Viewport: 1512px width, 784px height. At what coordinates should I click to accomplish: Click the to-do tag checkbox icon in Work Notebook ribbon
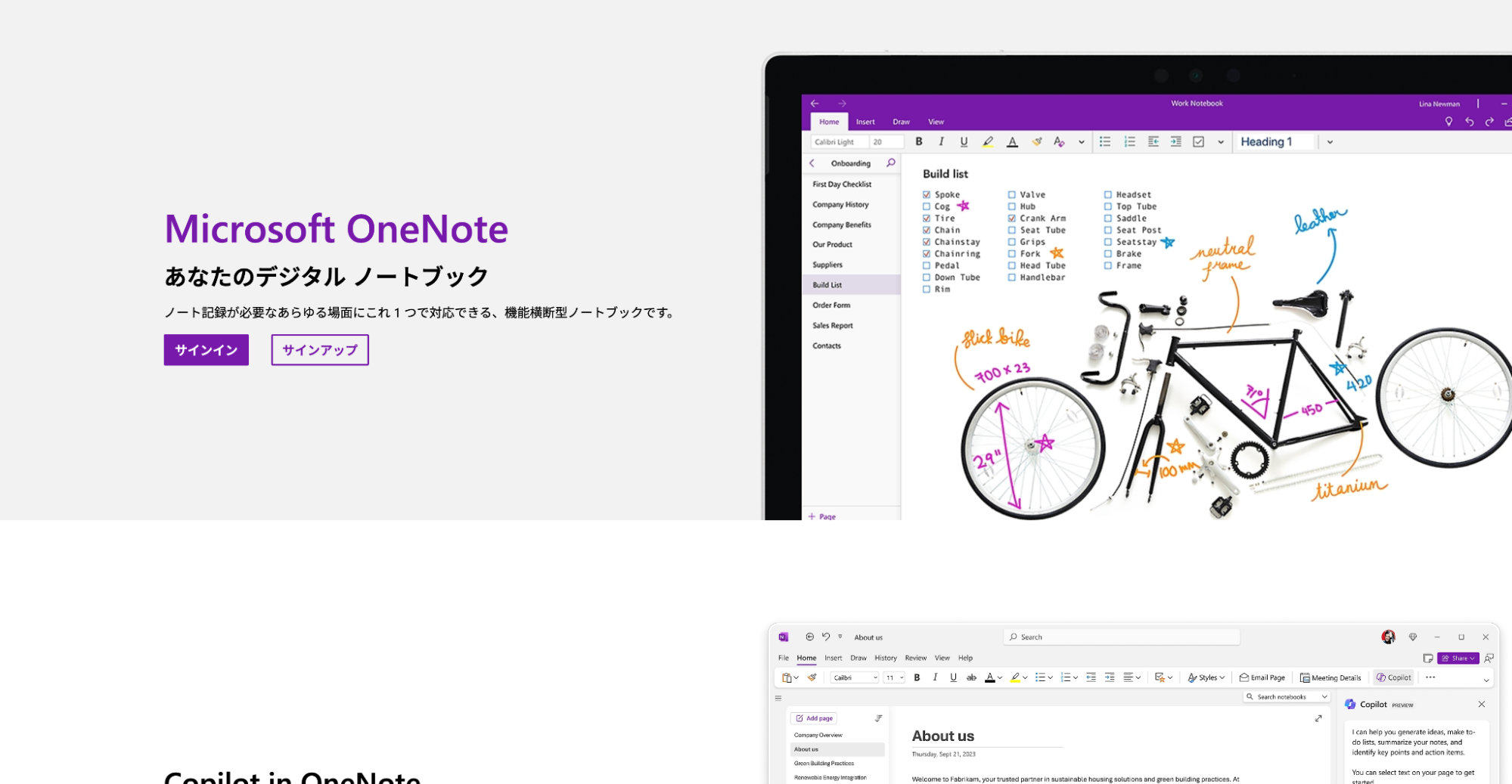pos(1198,141)
